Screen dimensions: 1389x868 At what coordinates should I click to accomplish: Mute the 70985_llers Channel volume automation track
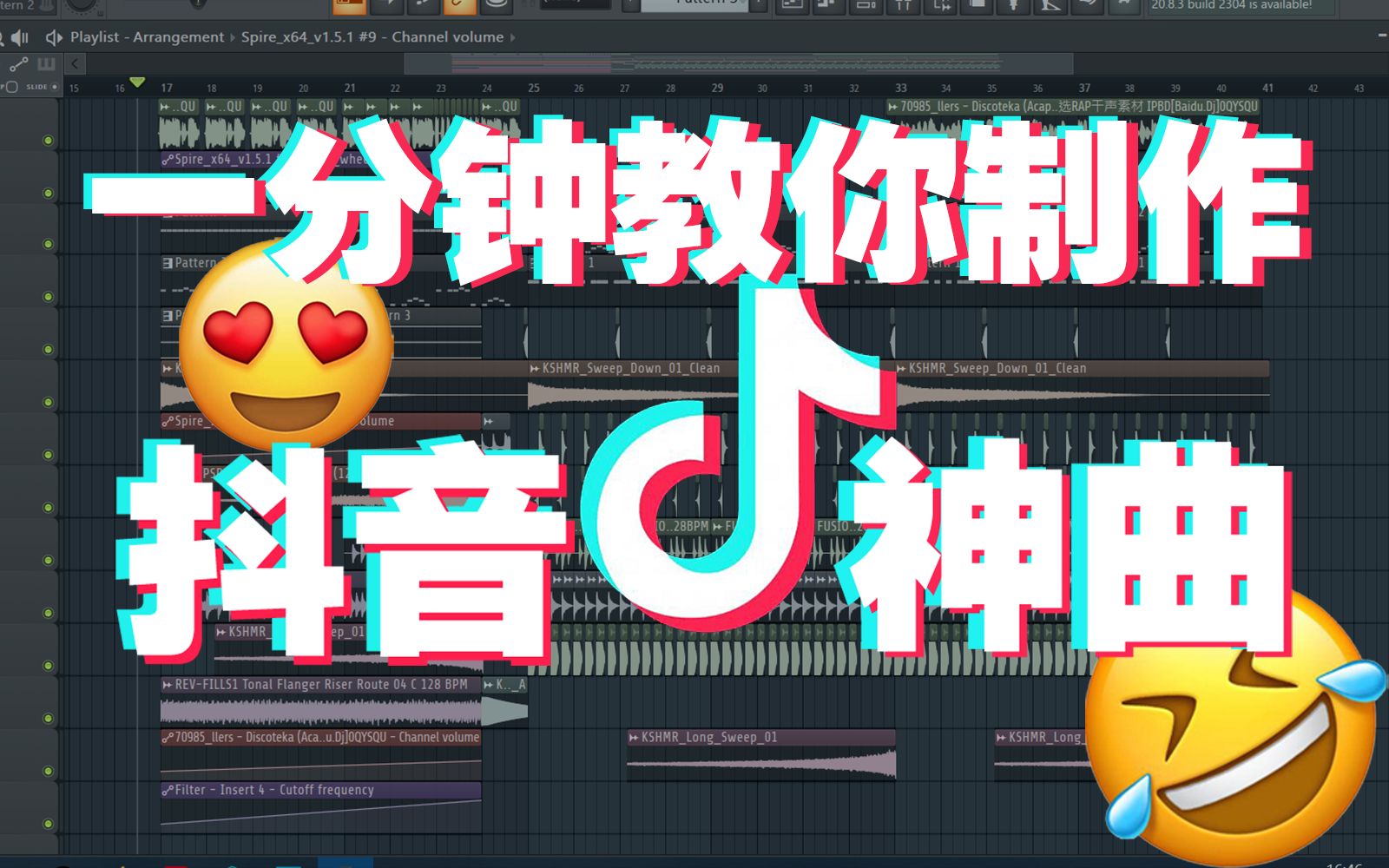click(x=48, y=771)
